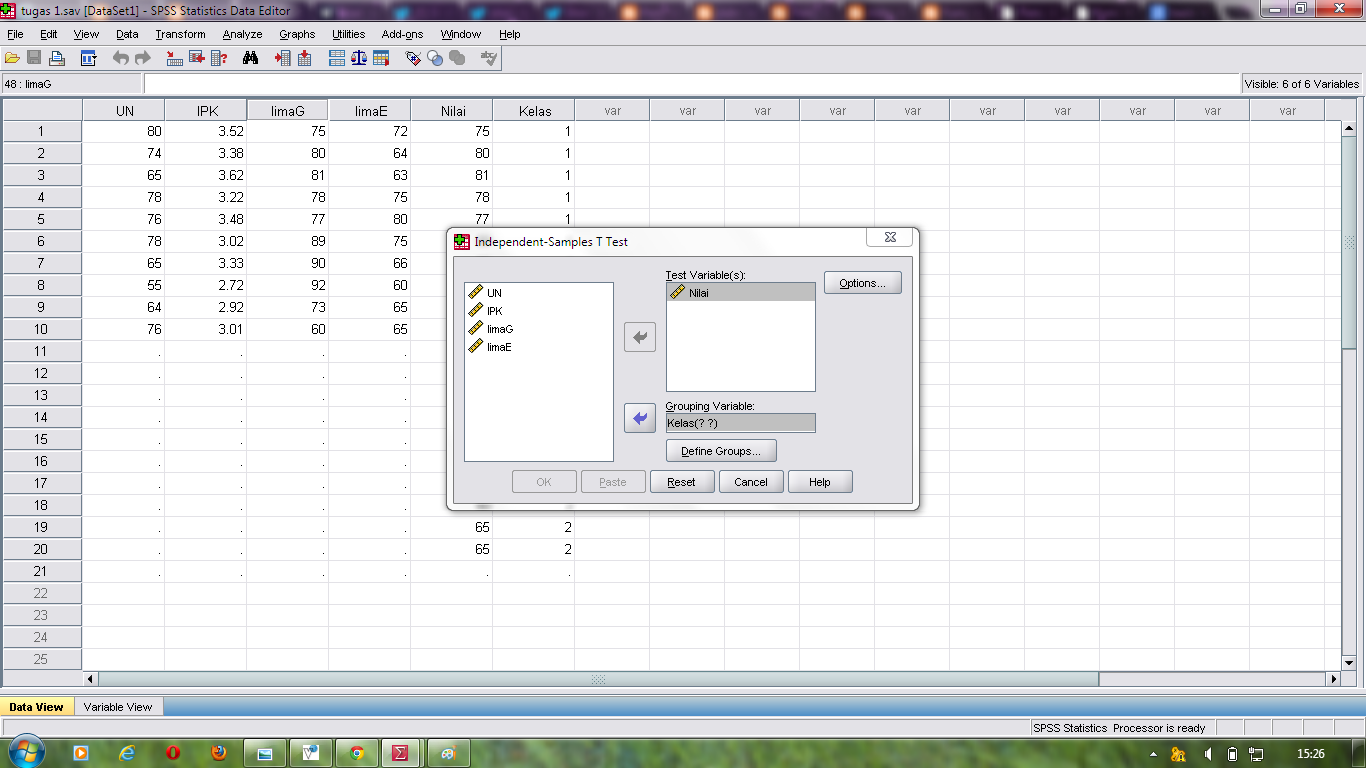This screenshot has width=1366, height=768.
Task: Select the Nilai test variable
Action: click(x=700, y=291)
